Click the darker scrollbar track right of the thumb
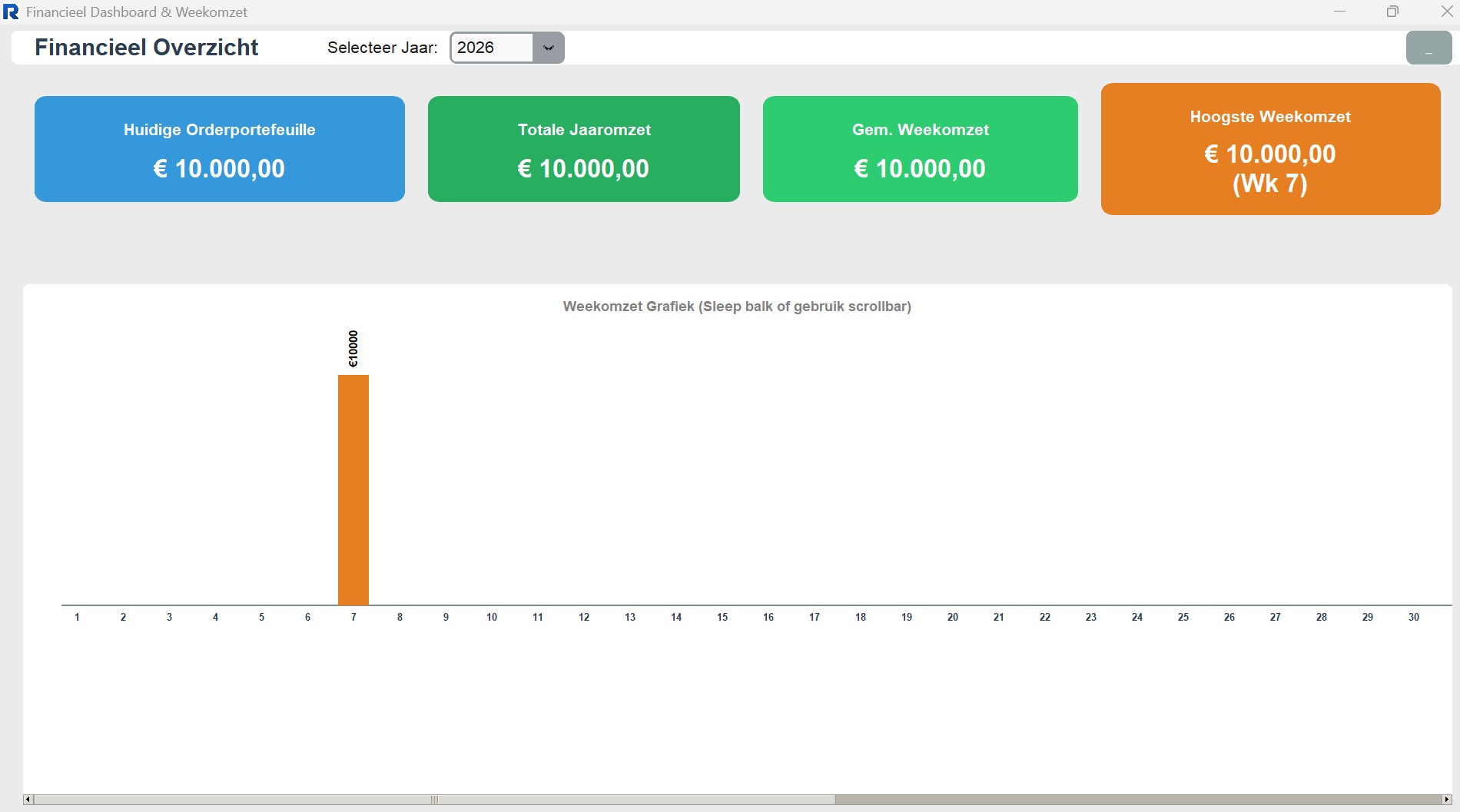This screenshot has width=1460, height=812. pyautogui.click(x=1137, y=800)
